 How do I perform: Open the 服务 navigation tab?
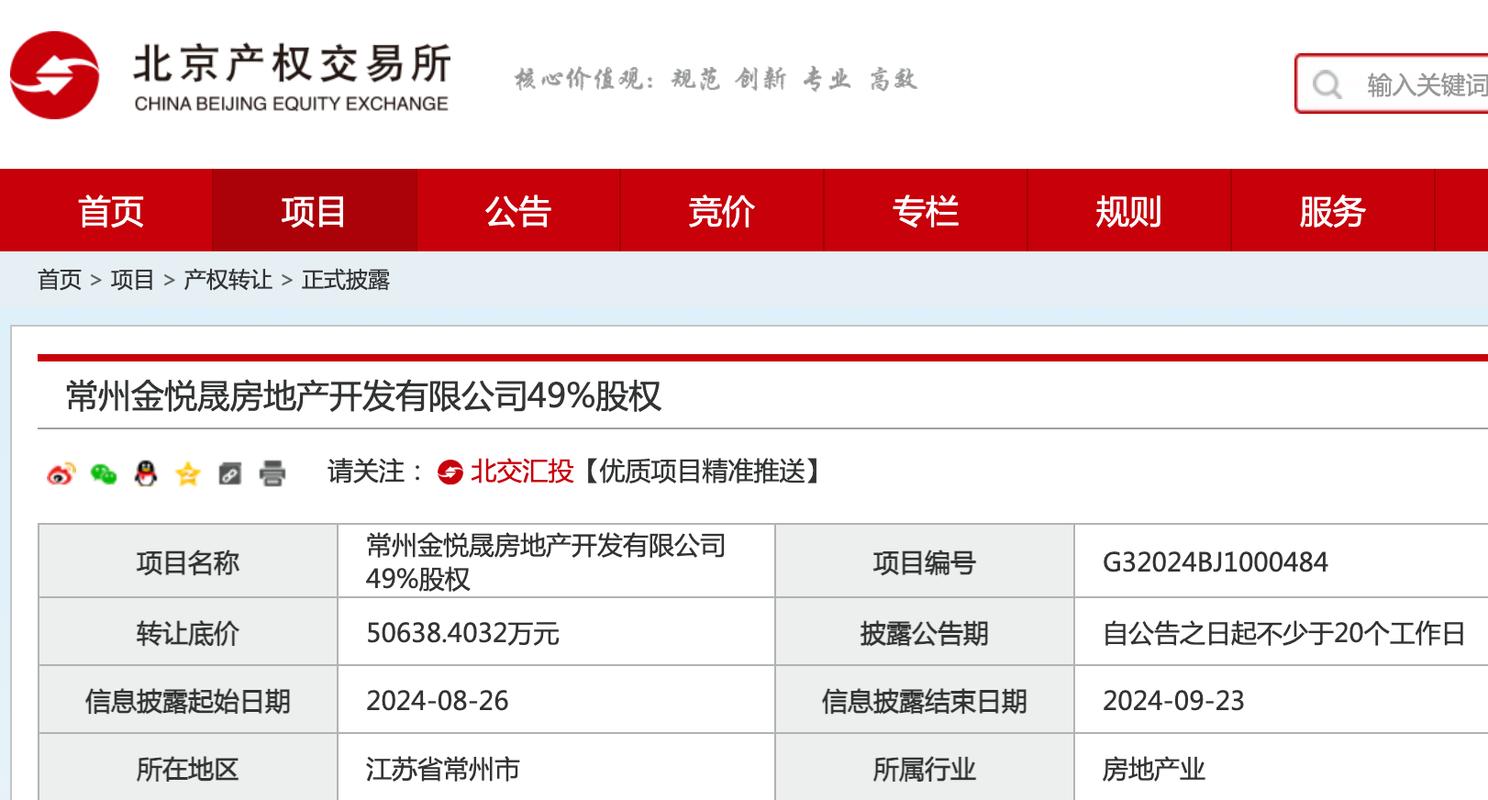(1332, 210)
